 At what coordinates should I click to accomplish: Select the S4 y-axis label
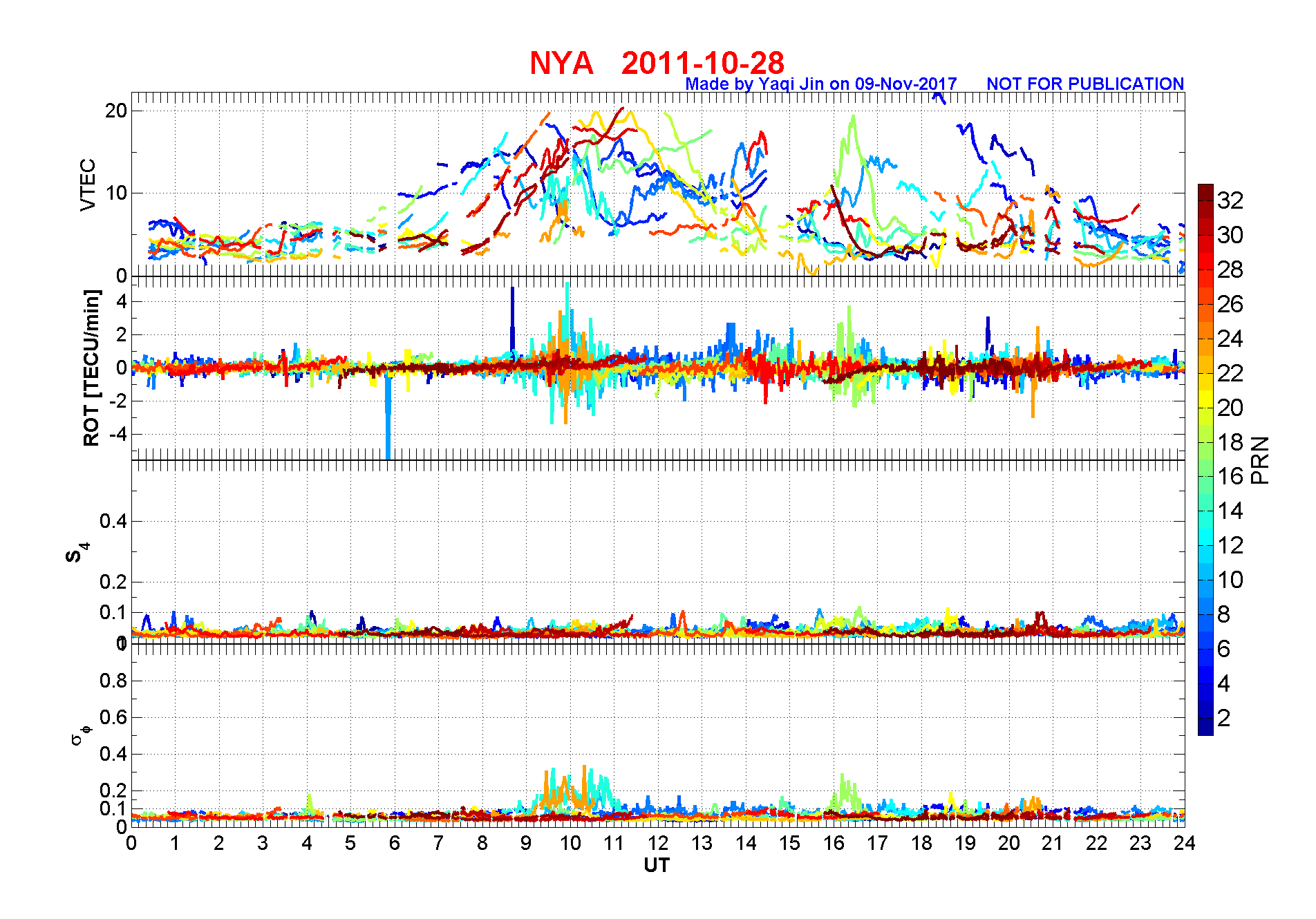[76, 553]
